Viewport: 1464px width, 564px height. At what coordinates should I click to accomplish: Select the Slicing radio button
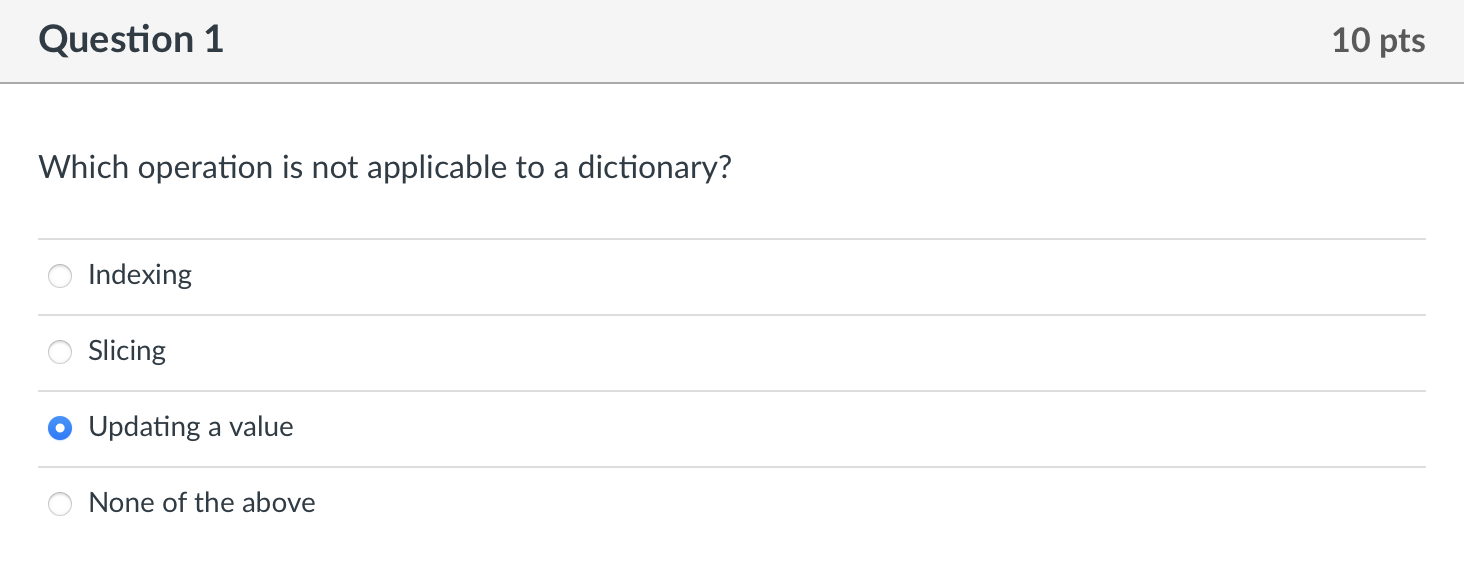pos(61,352)
